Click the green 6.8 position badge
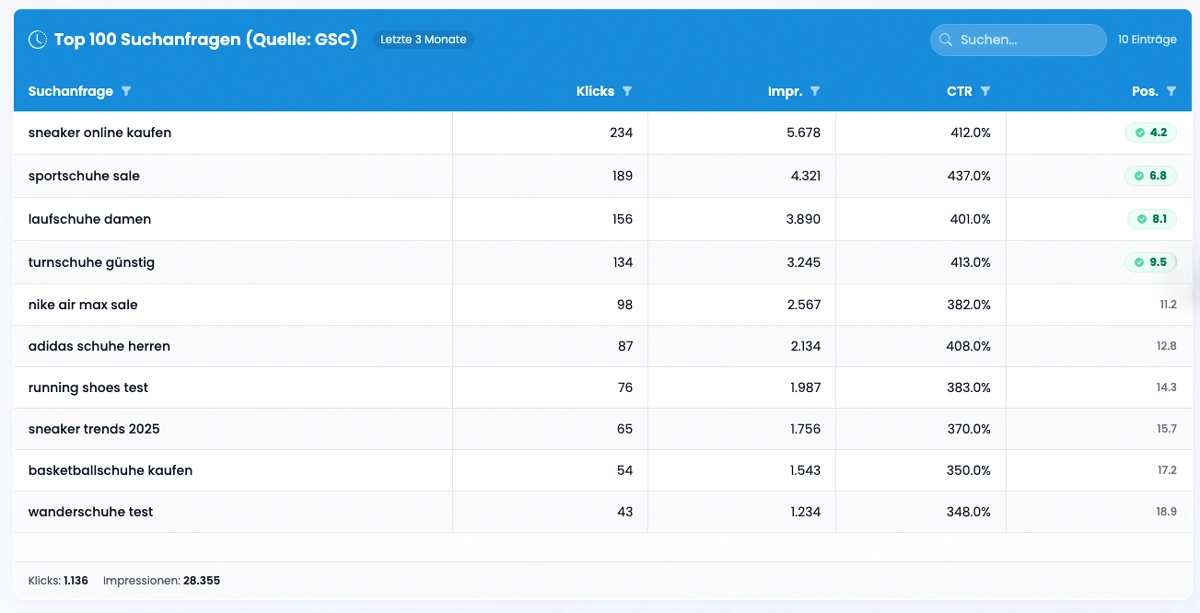The image size is (1200, 613). 1151,176
